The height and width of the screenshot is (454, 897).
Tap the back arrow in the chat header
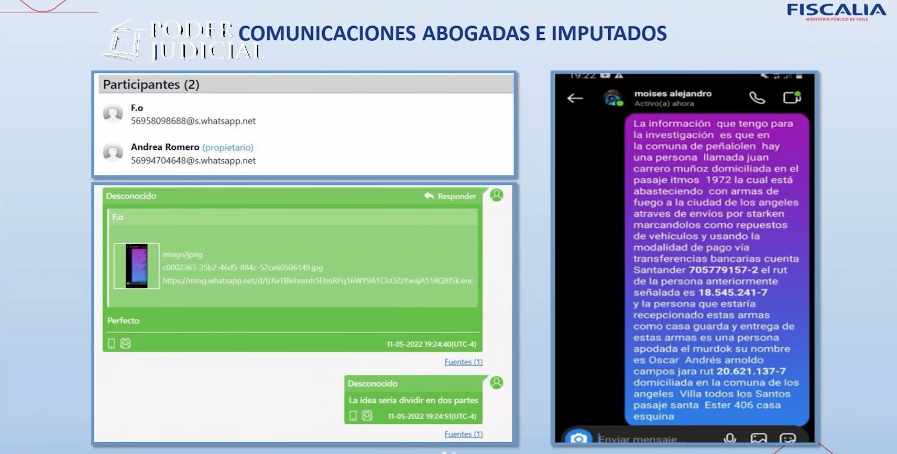575,98
